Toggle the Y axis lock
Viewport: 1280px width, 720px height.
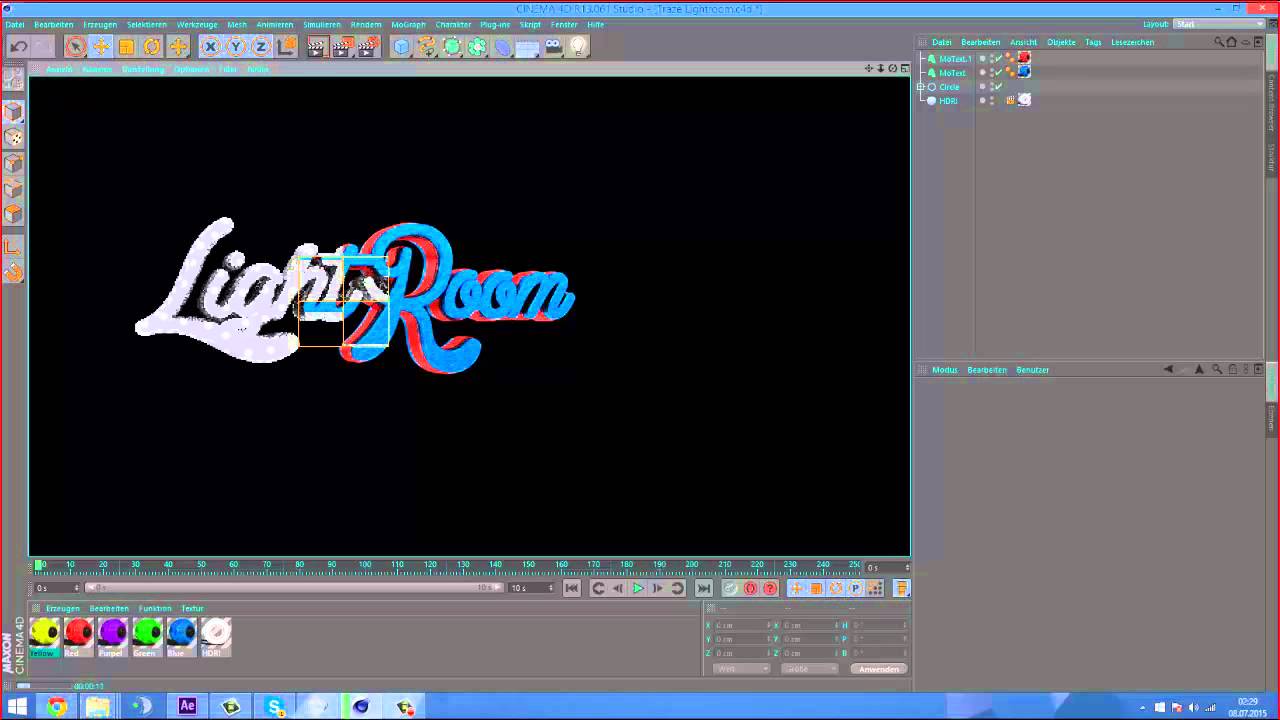(236, 46)
